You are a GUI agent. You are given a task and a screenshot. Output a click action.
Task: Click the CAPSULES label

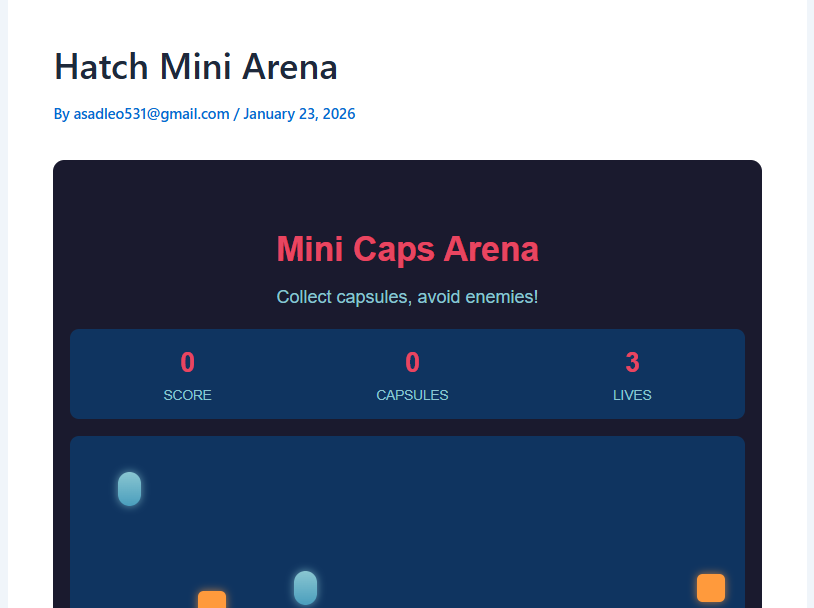coord(412,395)
